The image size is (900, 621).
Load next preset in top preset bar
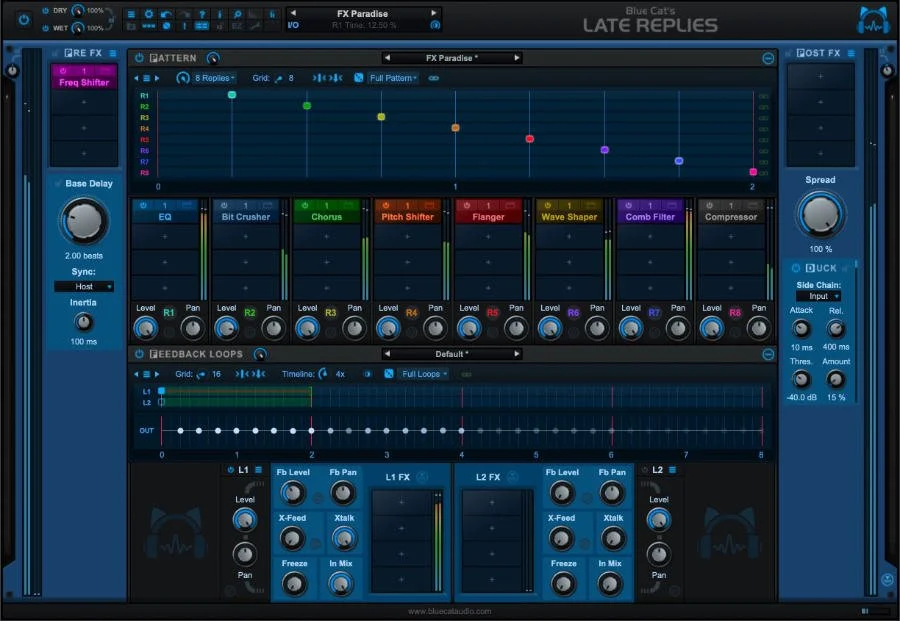[x=434, y=13]
